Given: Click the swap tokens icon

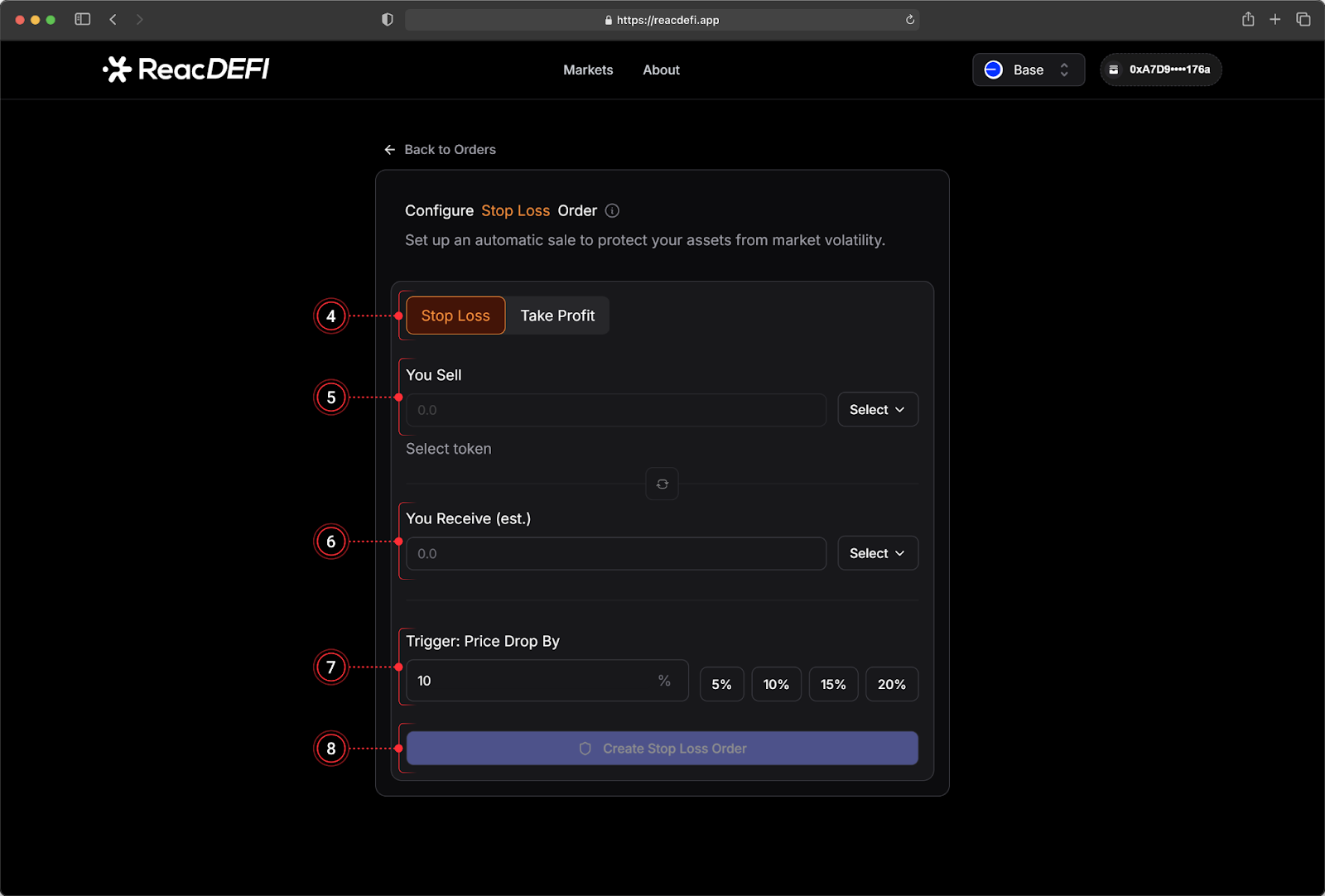Looking at the screenshot, I should (x=662, y=484).
